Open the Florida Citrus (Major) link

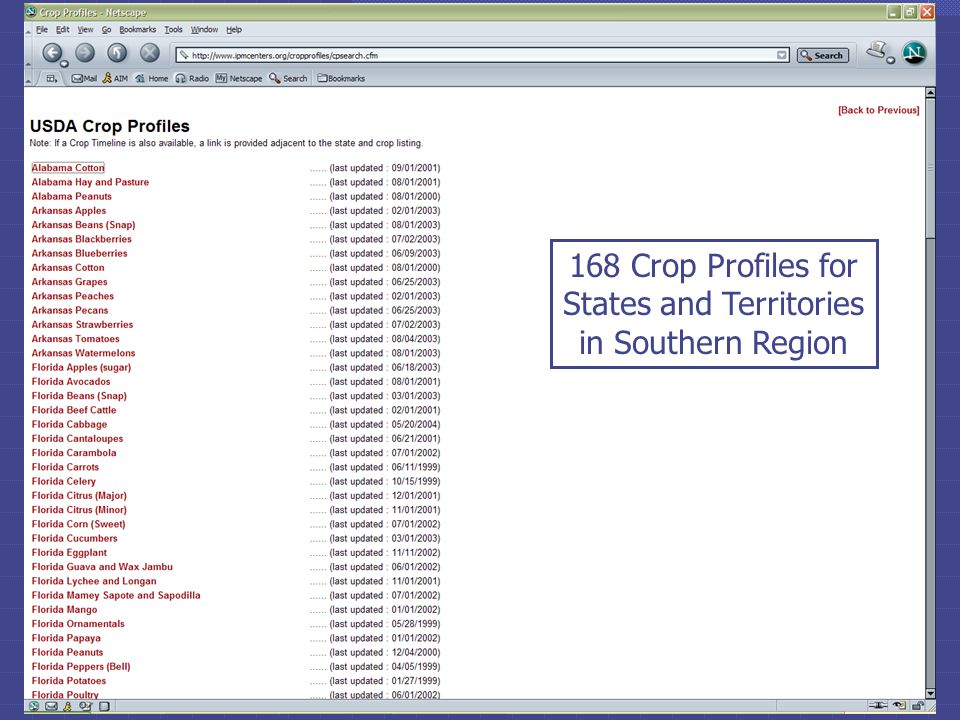tap(79, 495)
